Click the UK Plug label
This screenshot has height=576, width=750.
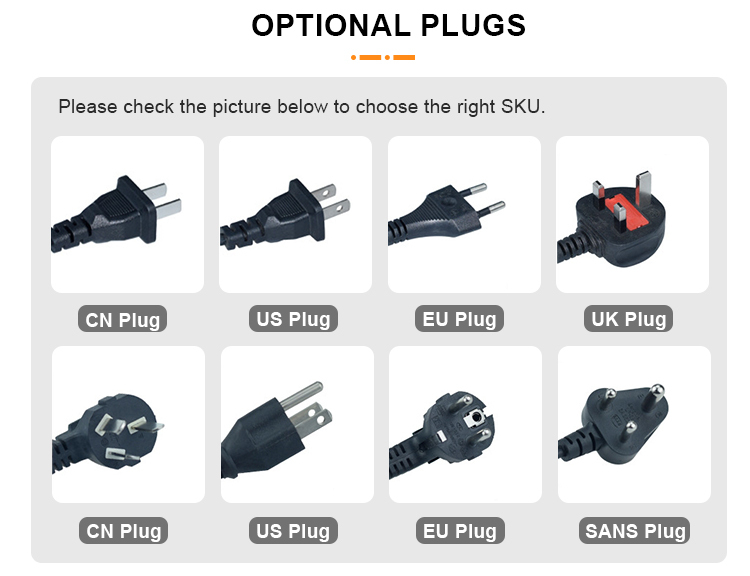click(629, 319)
